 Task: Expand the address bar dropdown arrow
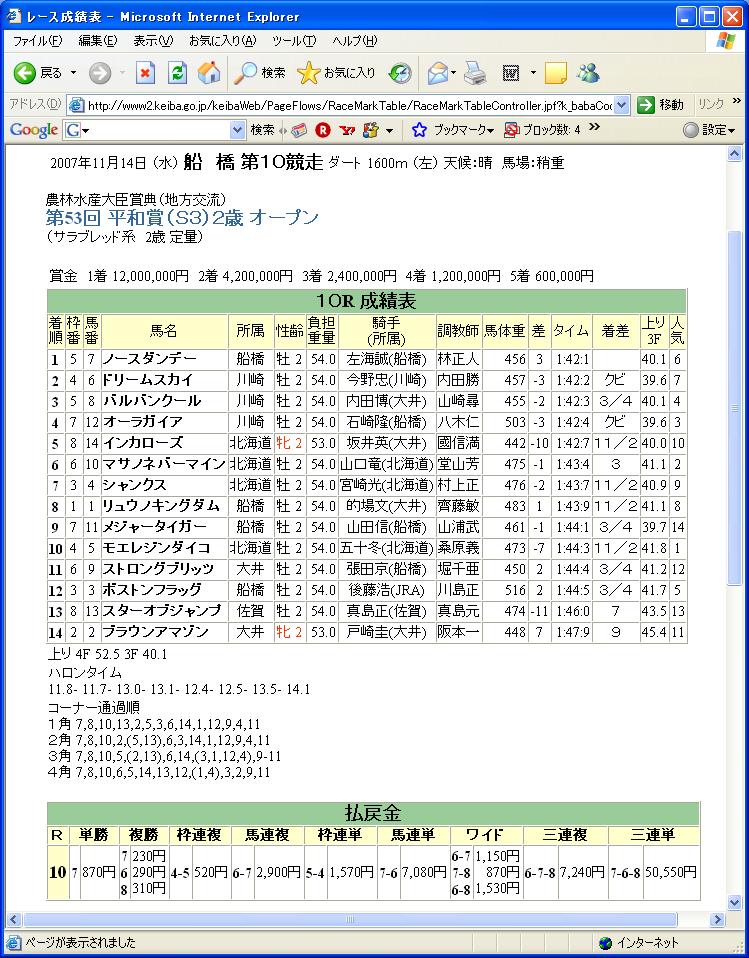point(621,106)
